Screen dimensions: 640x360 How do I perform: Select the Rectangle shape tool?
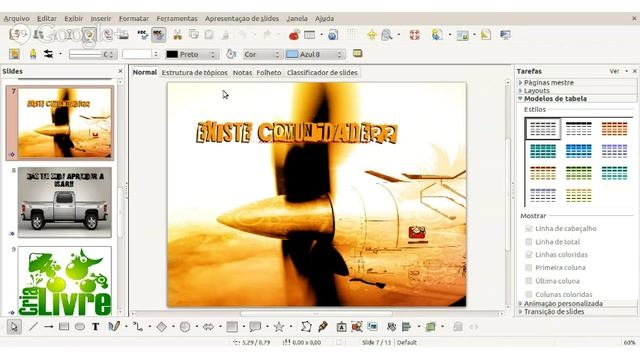tap(64, 327)
